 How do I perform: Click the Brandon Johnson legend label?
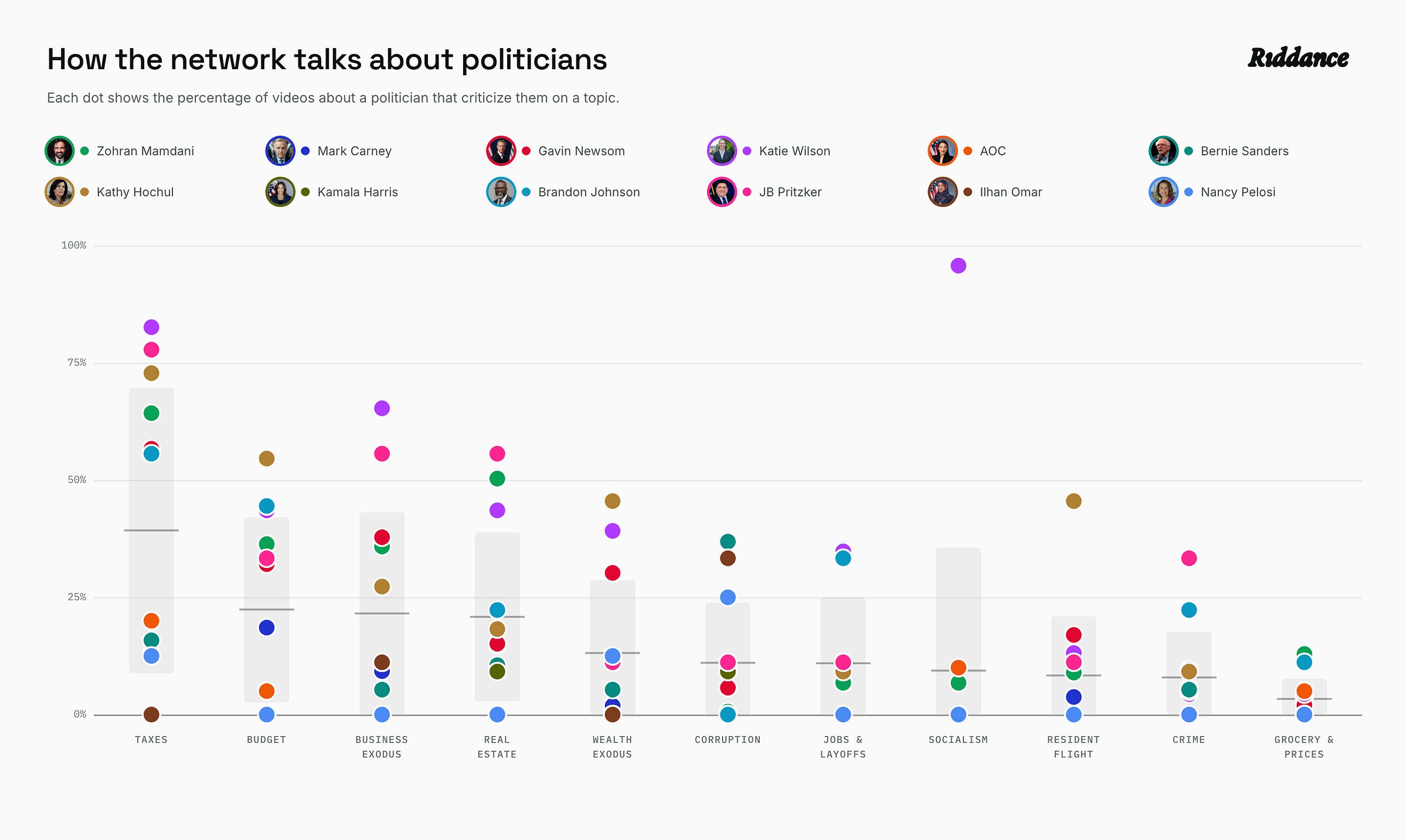coord(589,192)
